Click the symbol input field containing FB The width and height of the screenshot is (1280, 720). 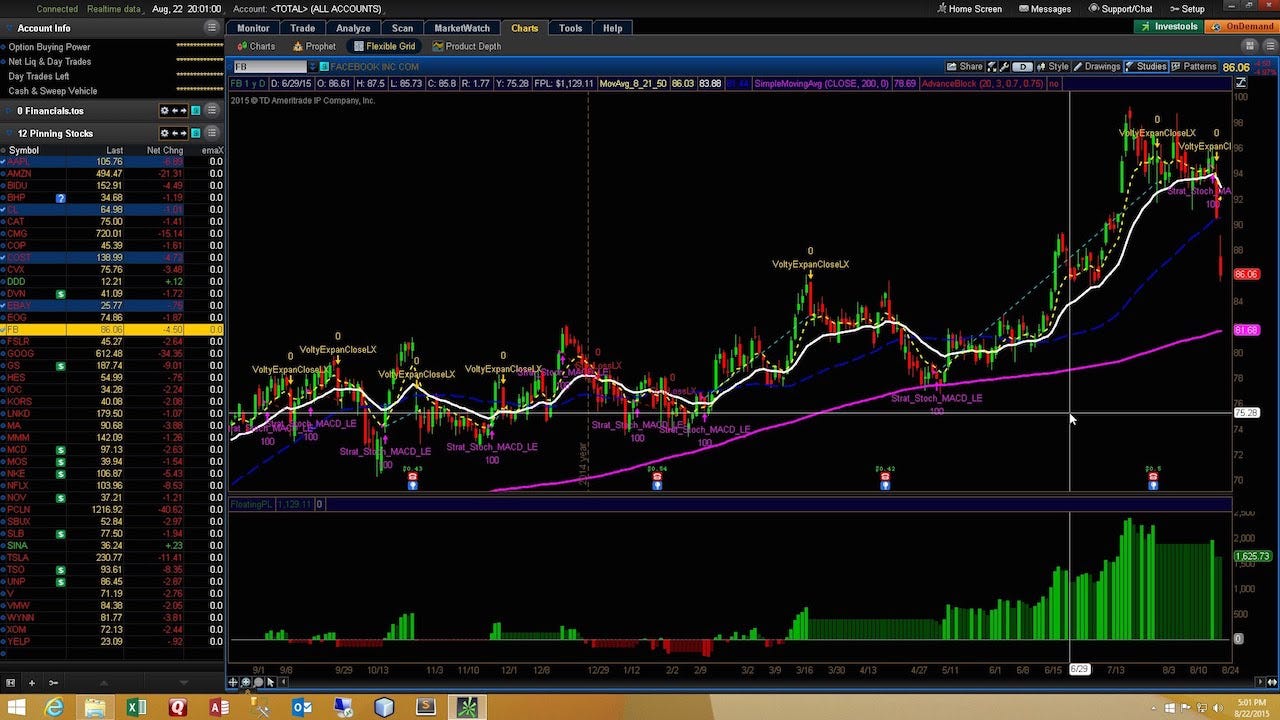tap(270, 67)
